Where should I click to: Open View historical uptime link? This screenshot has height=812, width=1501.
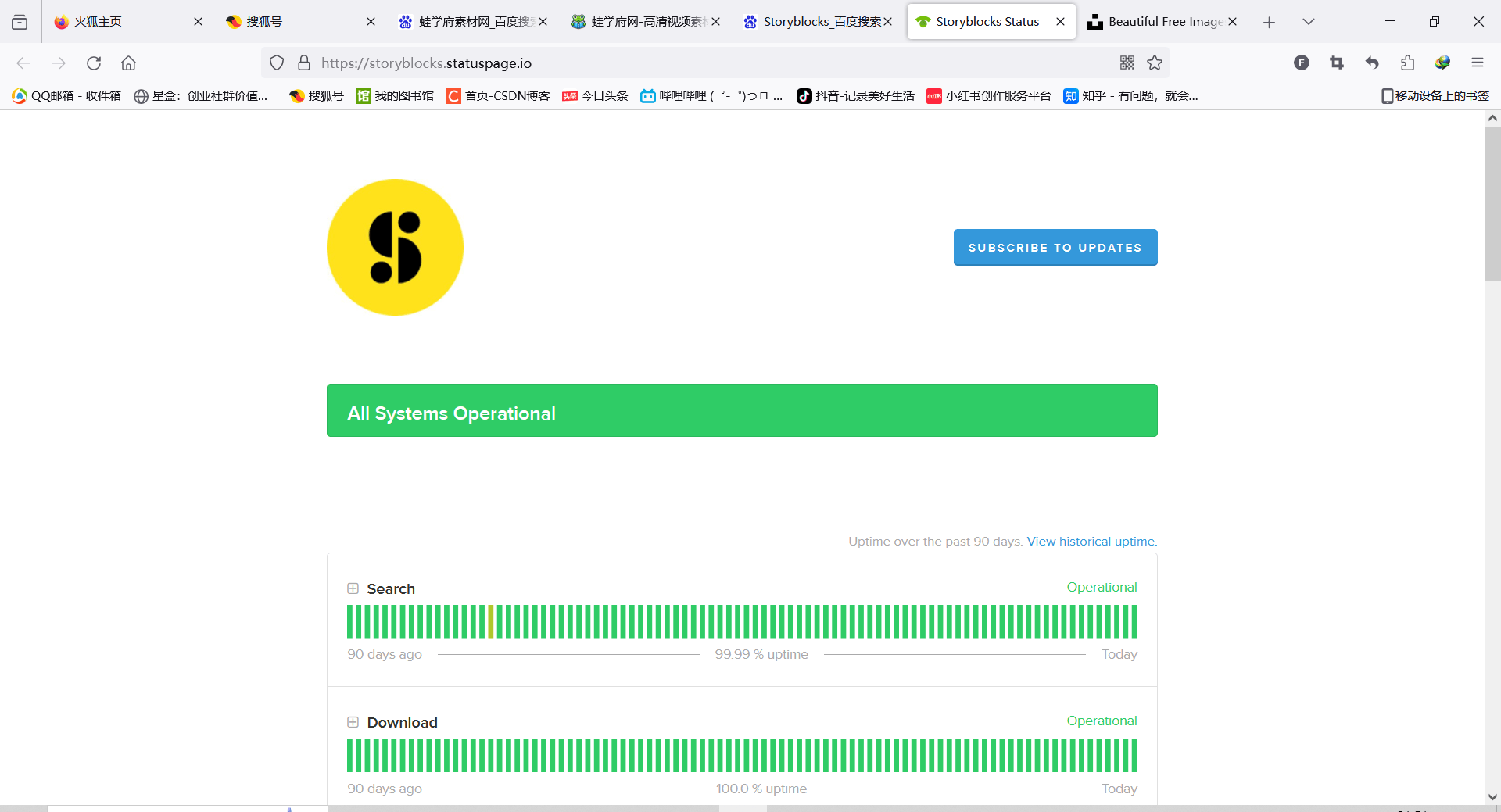(1091, 541)
